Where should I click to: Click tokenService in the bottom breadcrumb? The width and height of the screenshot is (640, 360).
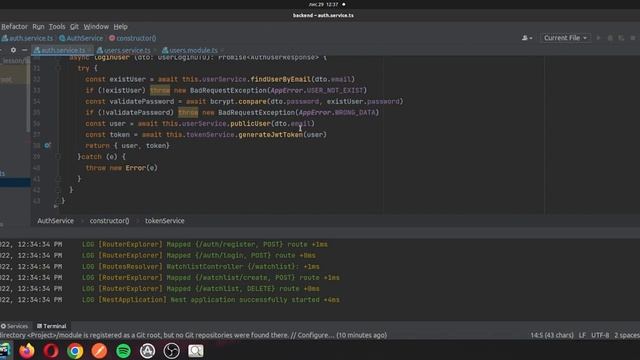point(164,221)
